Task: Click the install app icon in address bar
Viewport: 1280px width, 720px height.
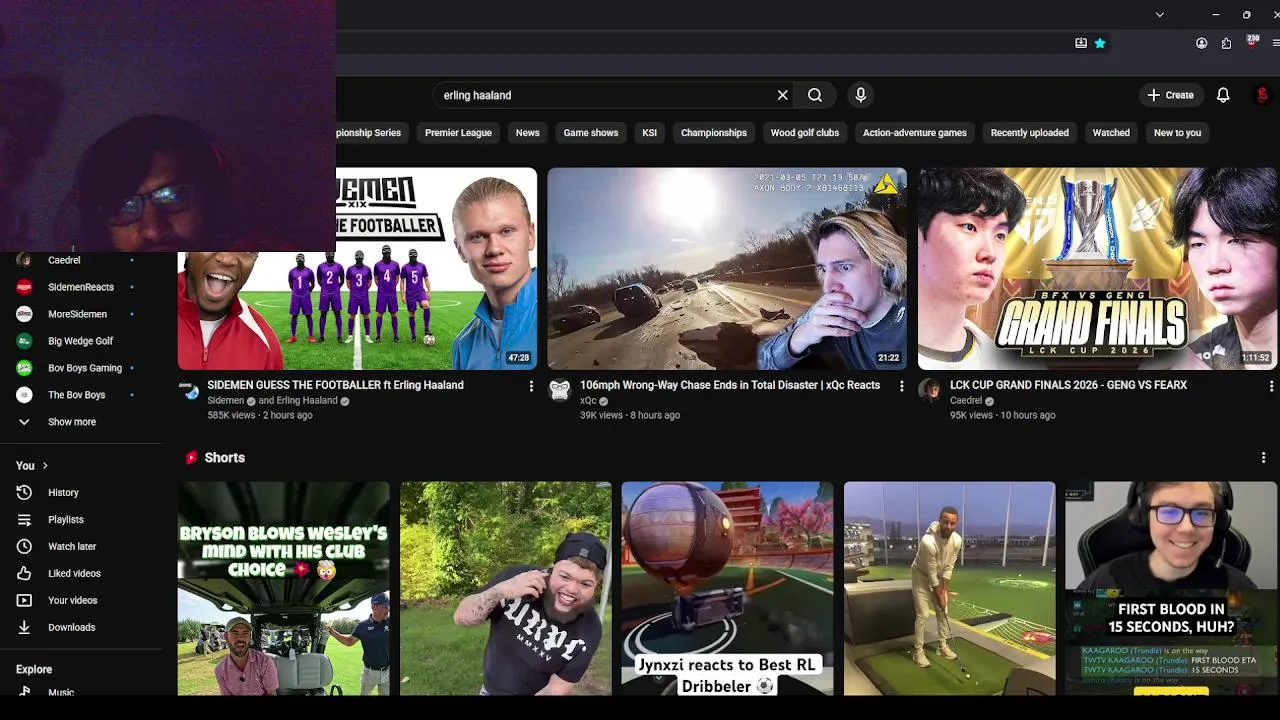Action: tap(1081, 43)
